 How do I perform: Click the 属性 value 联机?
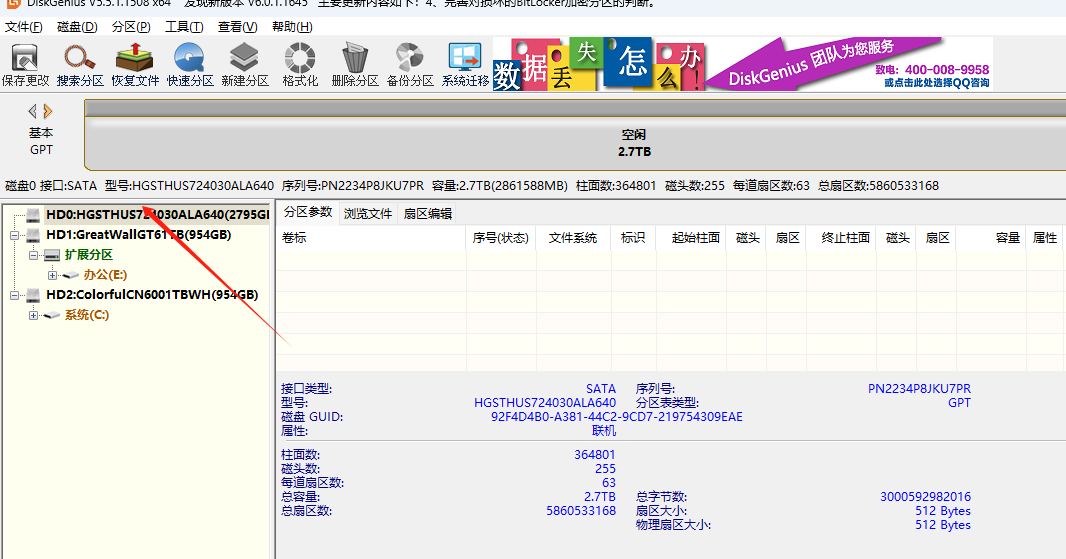pyautogui.click(x=604, y=430)
